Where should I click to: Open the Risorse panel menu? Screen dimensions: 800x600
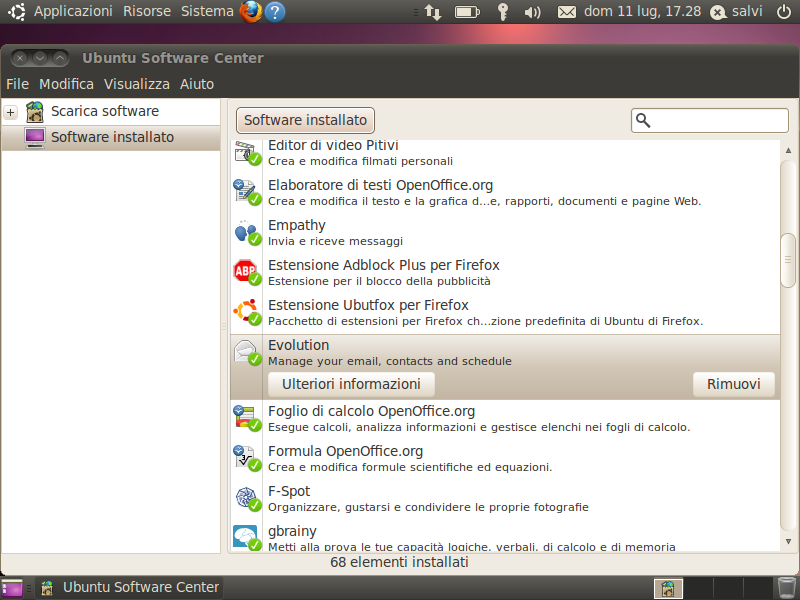click(147, 11)
